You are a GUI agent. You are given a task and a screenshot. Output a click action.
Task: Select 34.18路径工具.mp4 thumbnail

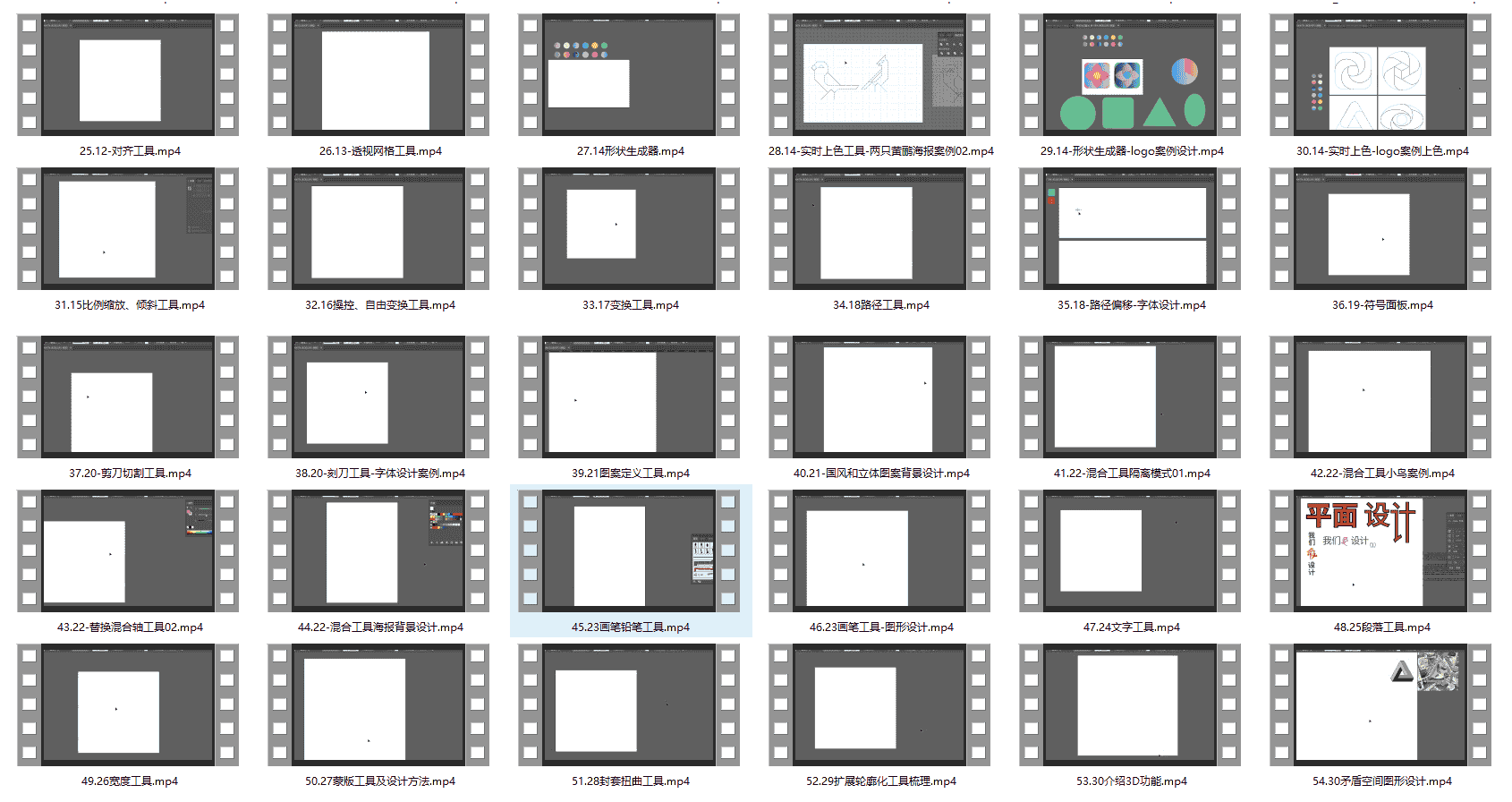pyautogui.click(x=879, y=229)
